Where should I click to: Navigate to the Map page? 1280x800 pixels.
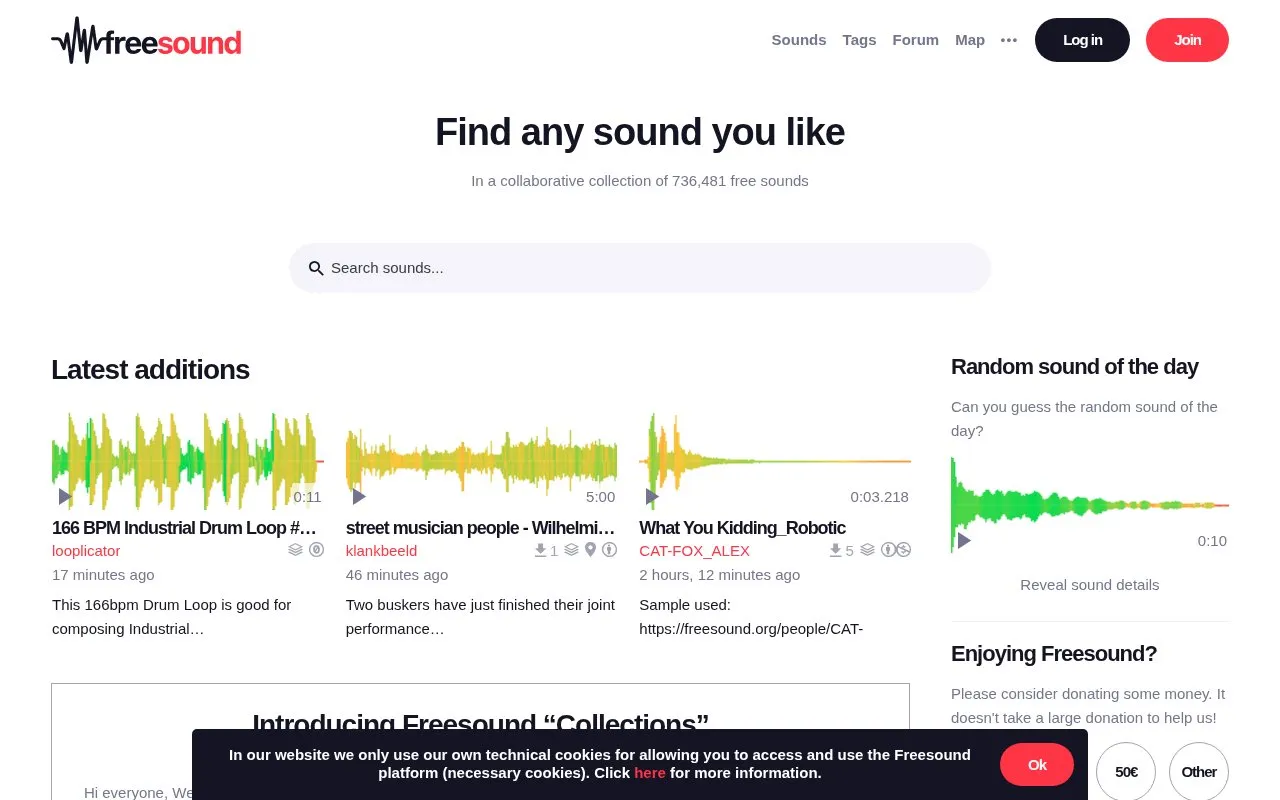click(x=970, y=40)
